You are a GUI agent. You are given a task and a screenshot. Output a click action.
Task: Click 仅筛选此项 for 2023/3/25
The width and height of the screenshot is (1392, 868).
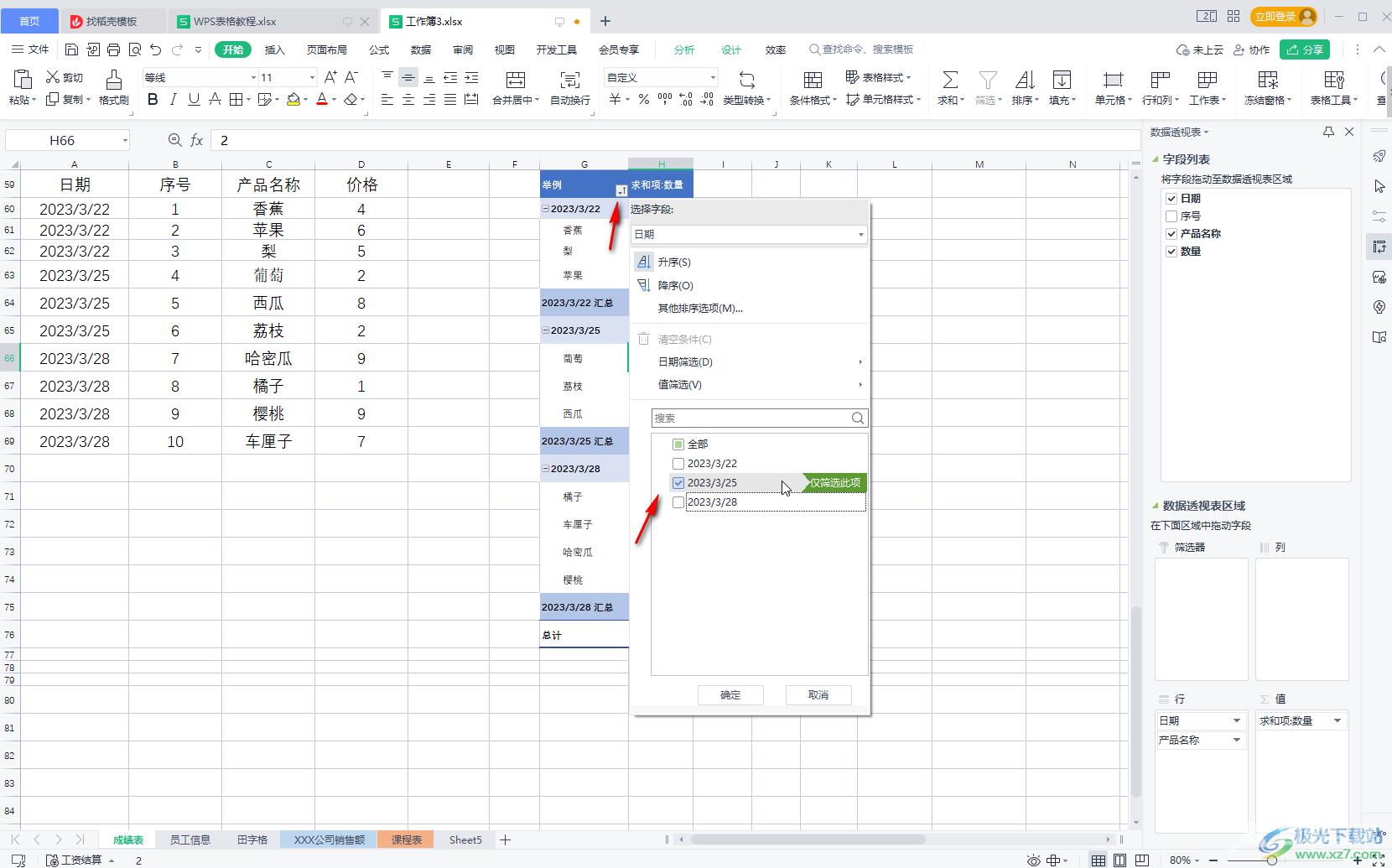tap(834, 482)
